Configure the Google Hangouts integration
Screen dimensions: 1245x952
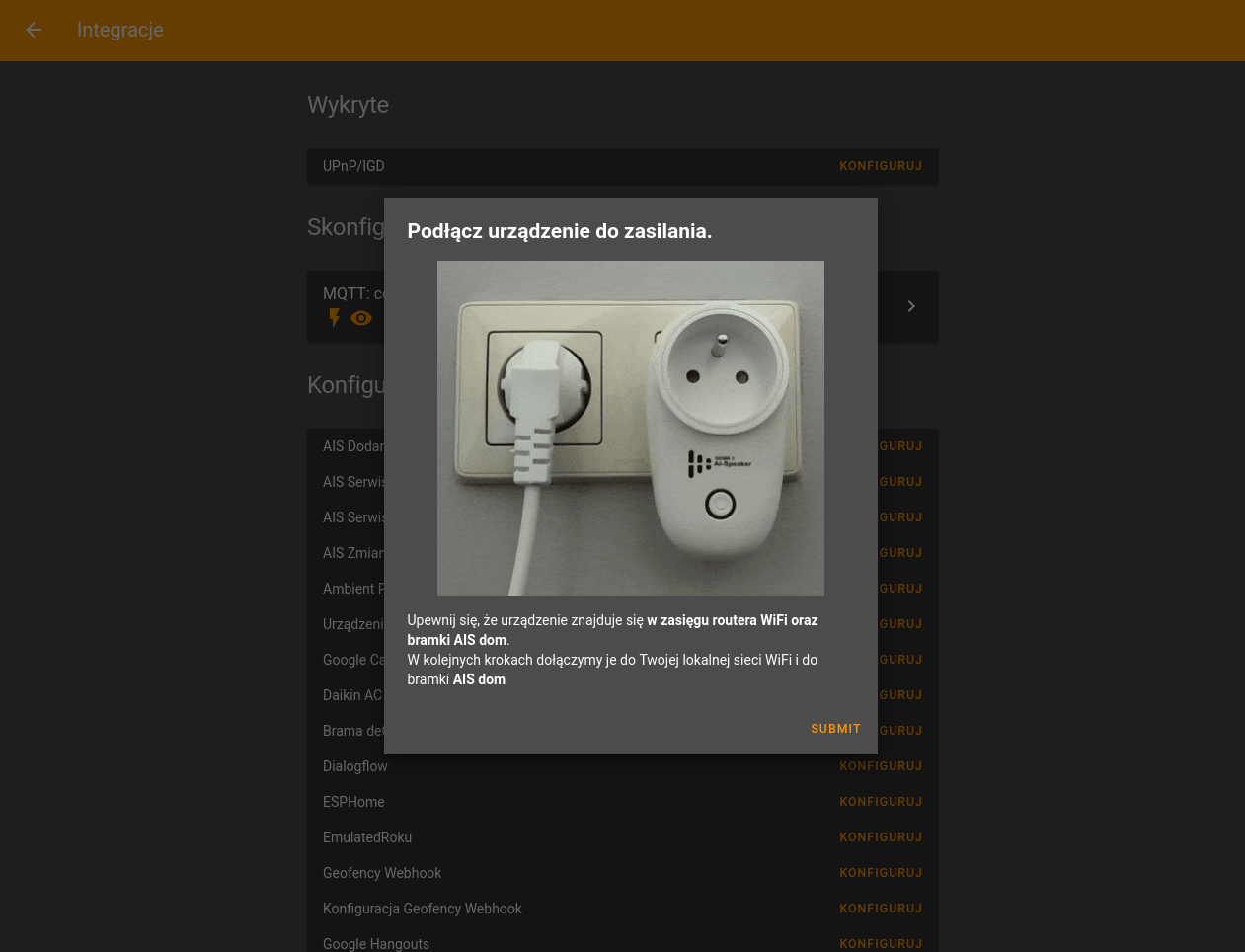coord(881,944)
